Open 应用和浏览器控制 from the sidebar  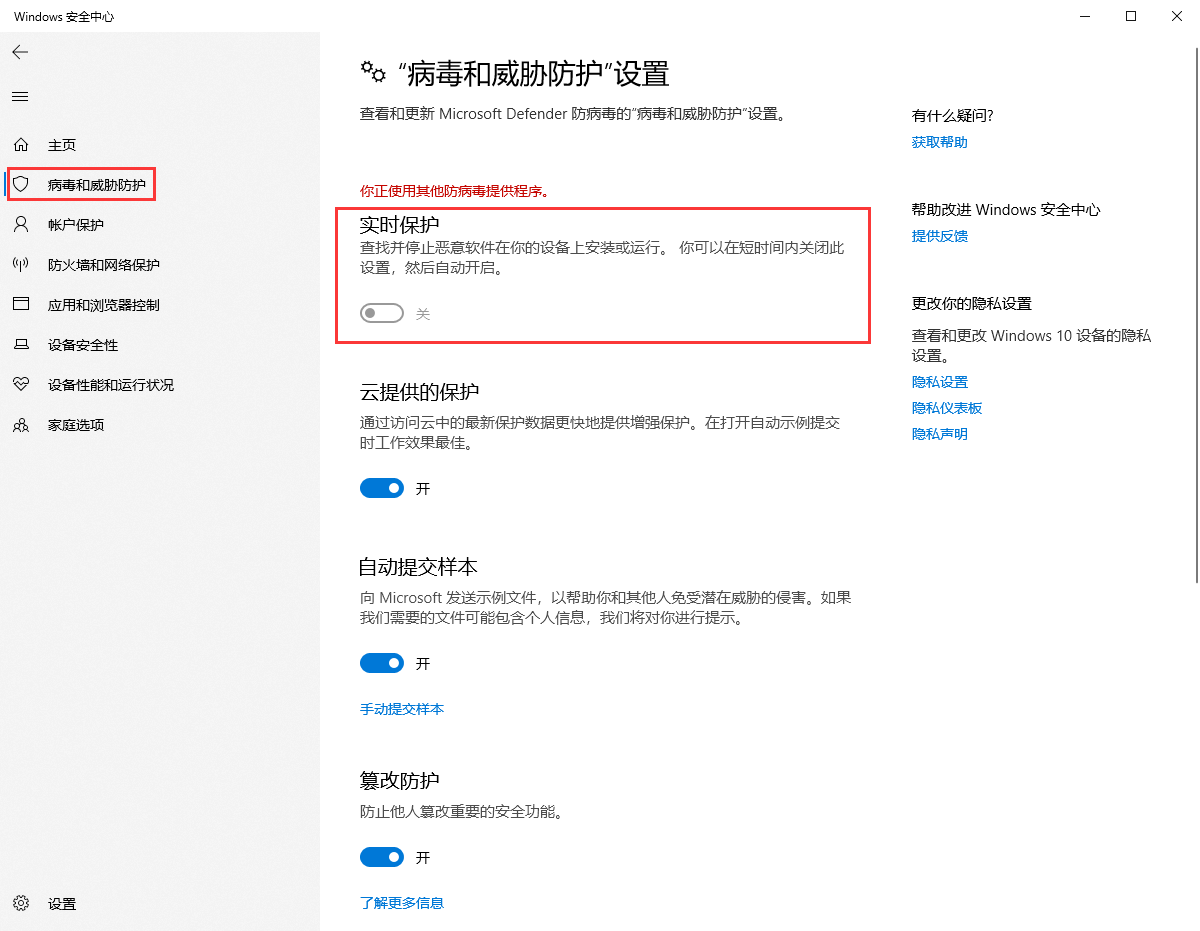pos(22,304)
